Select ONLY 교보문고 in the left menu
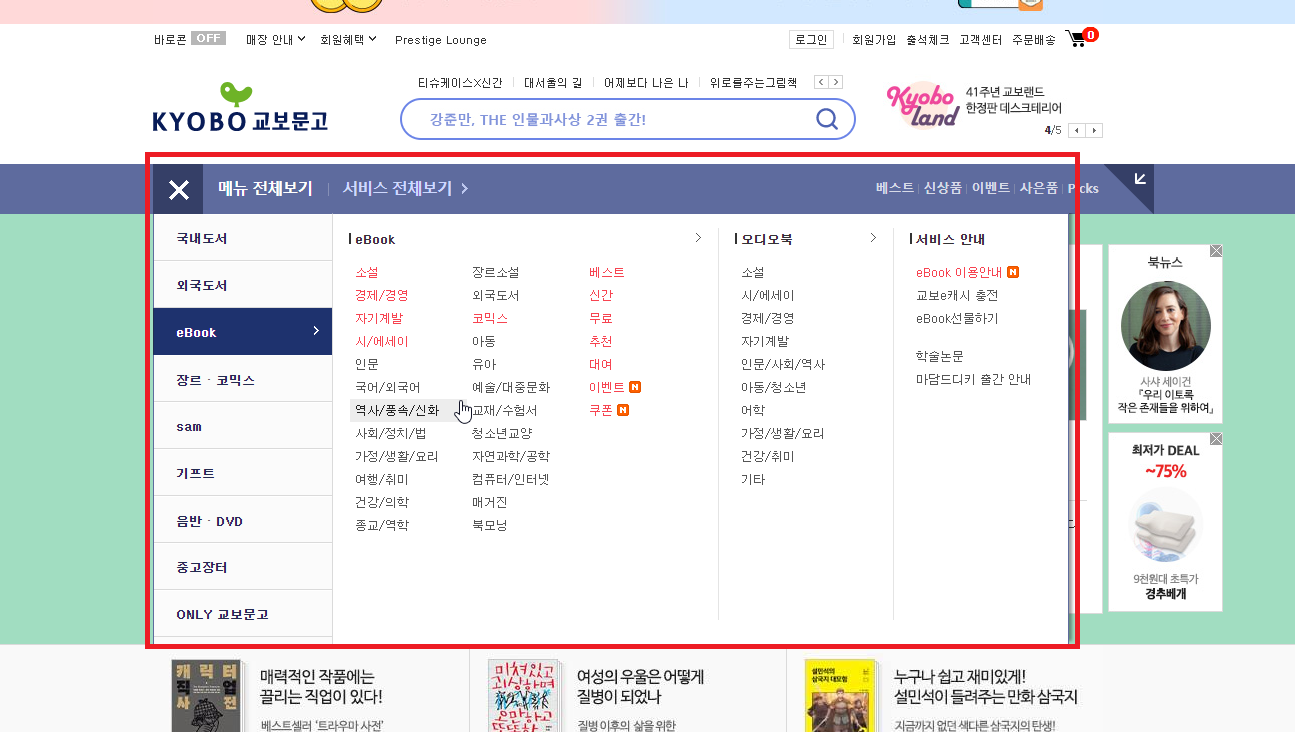 coord(243,614)
